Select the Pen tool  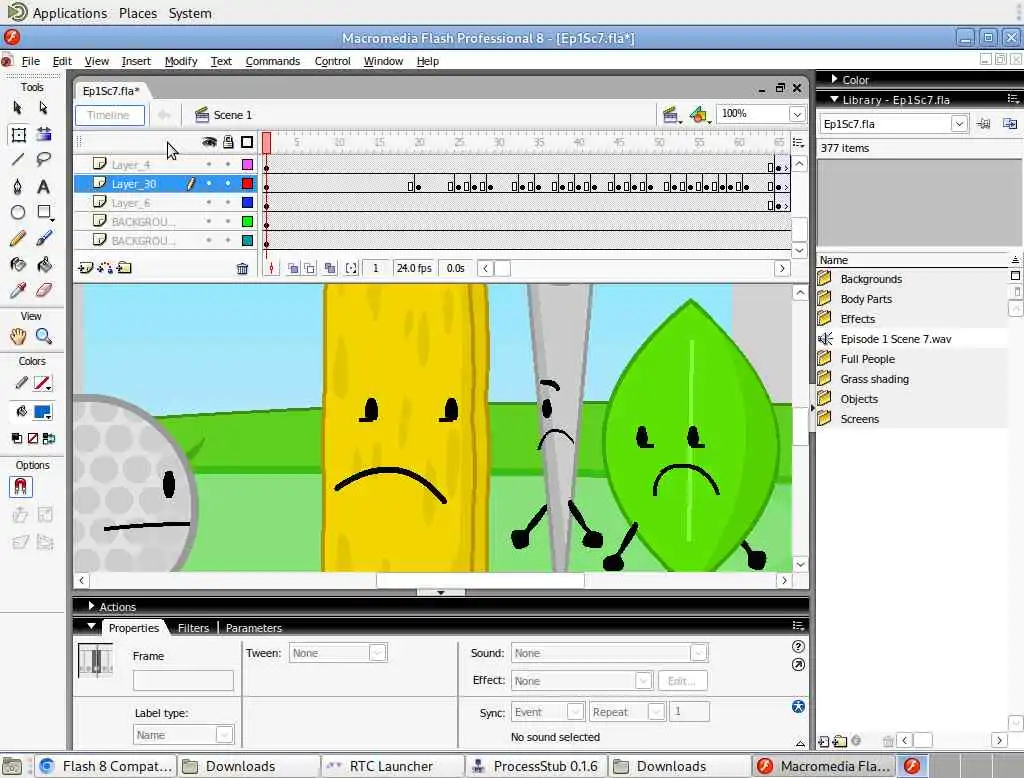tap(18, 187)
